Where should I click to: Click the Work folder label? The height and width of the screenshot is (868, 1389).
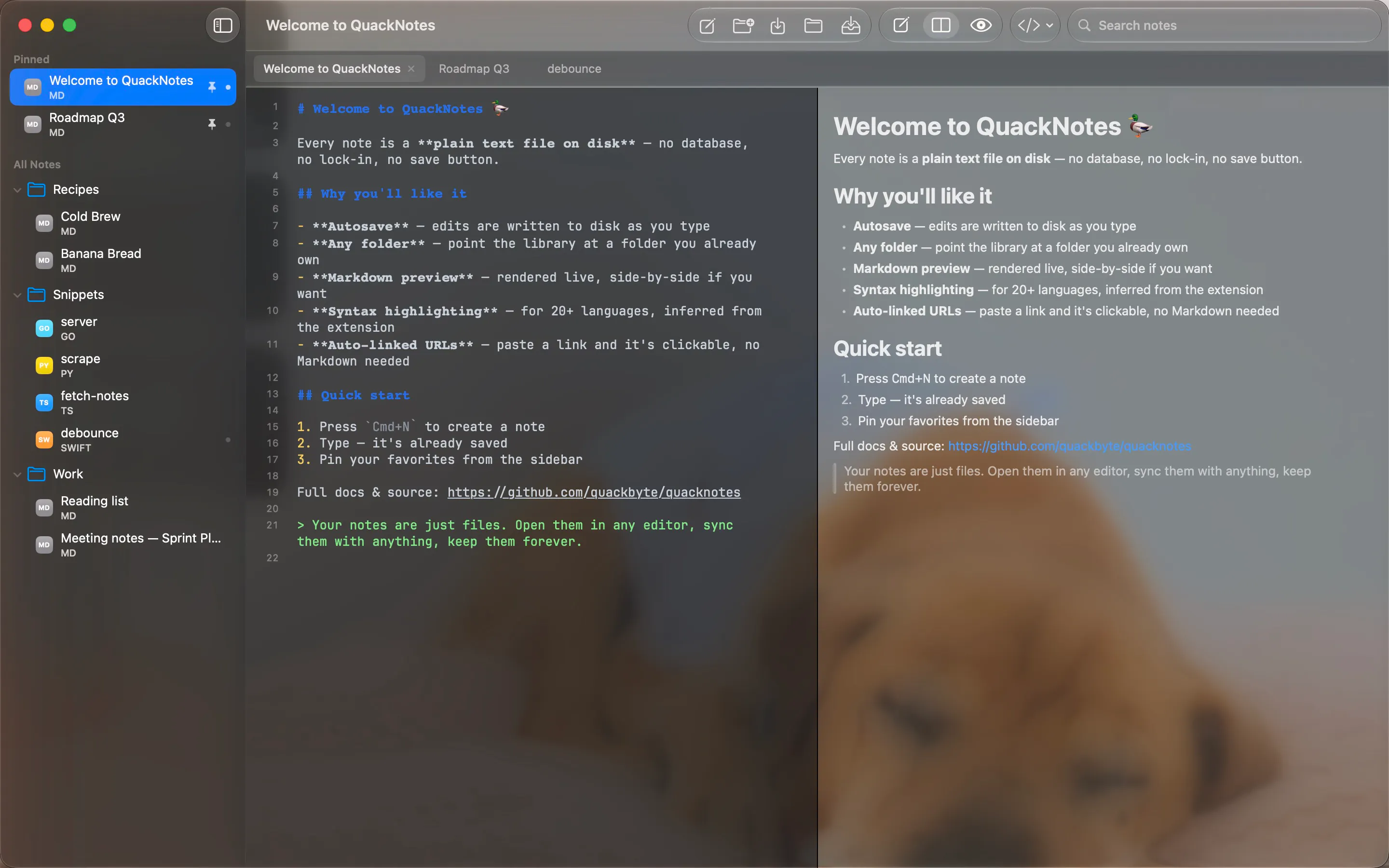68,474
